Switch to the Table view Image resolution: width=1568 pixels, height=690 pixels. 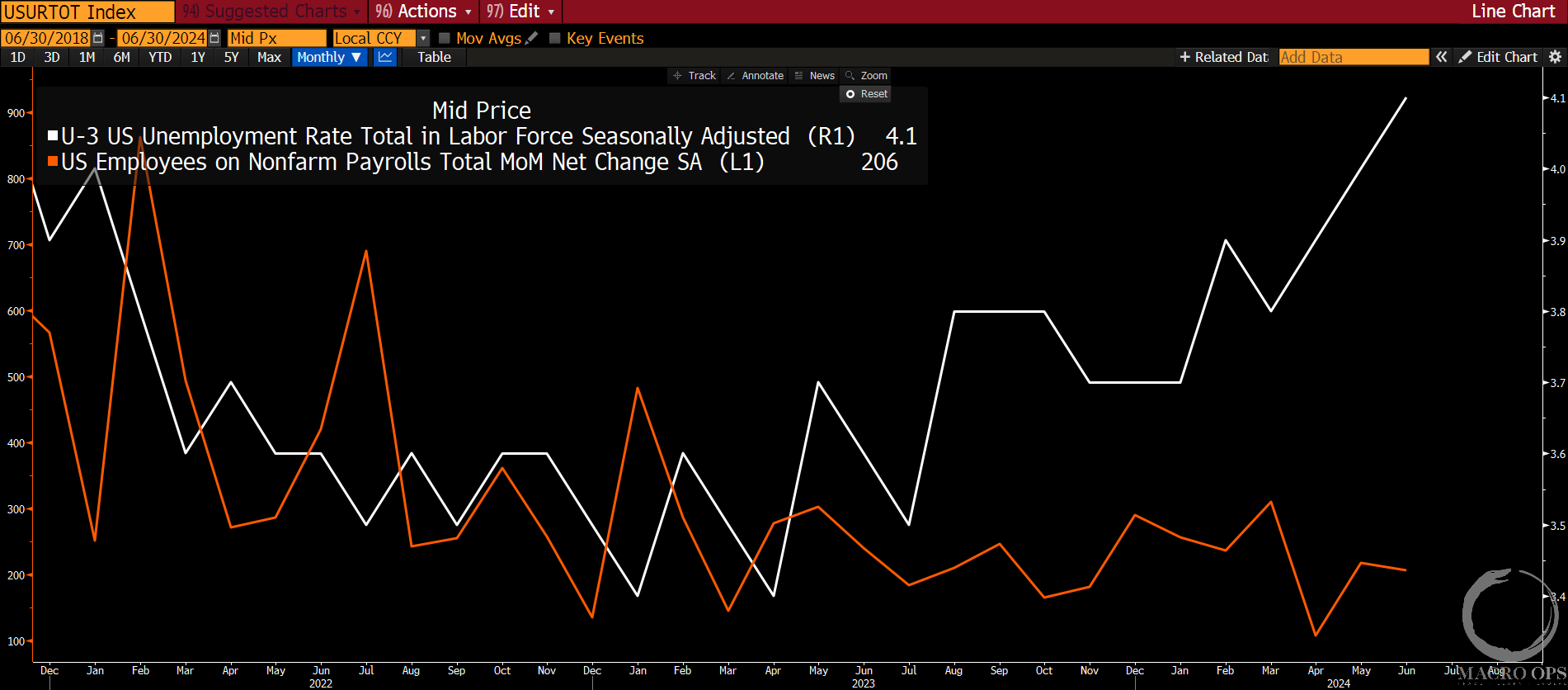(434, 57)
